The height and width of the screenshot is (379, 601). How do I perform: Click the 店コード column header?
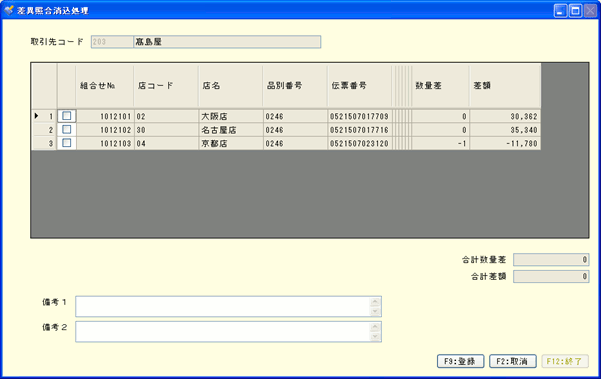166,86
